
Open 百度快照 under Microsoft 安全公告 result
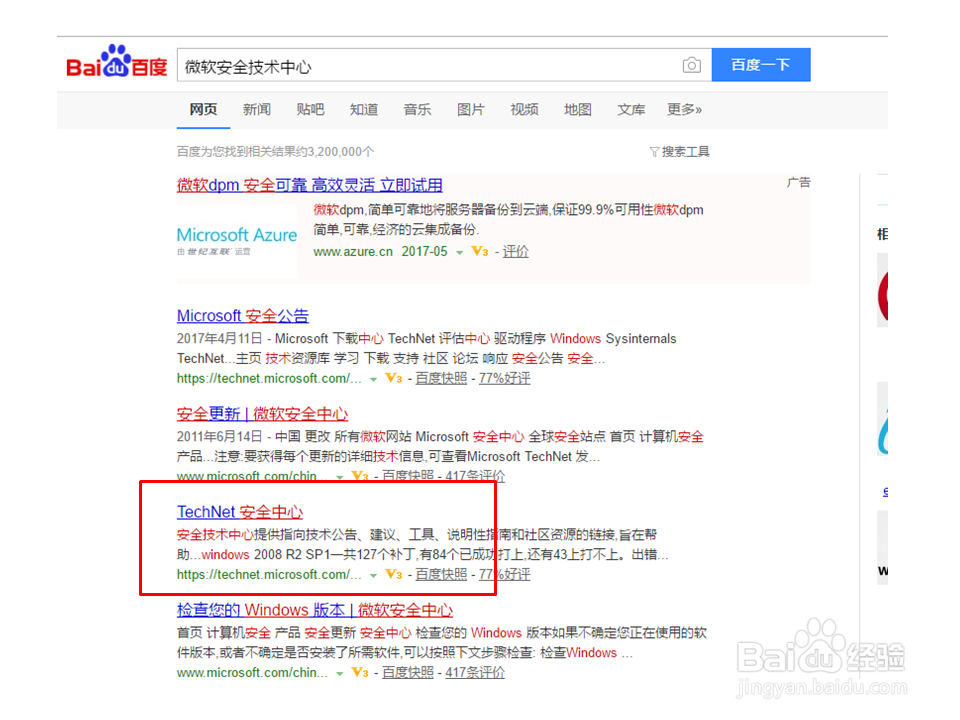pyautogui.click(x=441, y=378)
